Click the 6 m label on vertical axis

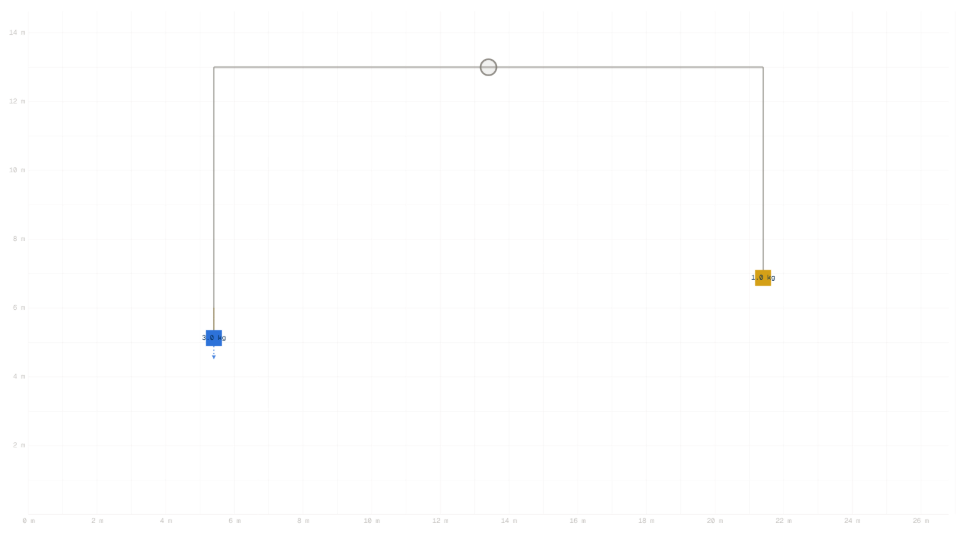coord(19,308)
